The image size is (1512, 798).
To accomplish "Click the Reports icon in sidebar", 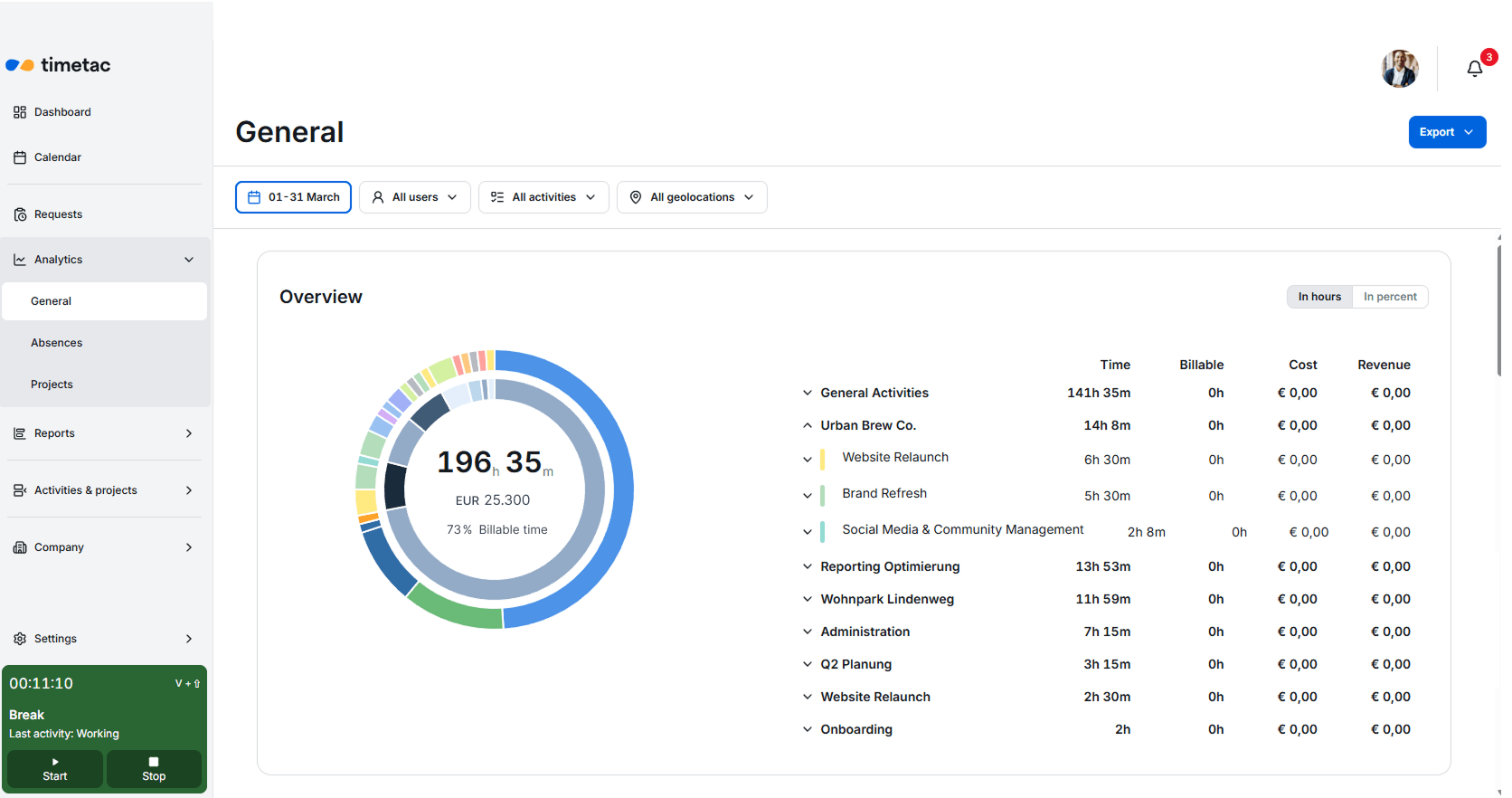I will 20,433.
